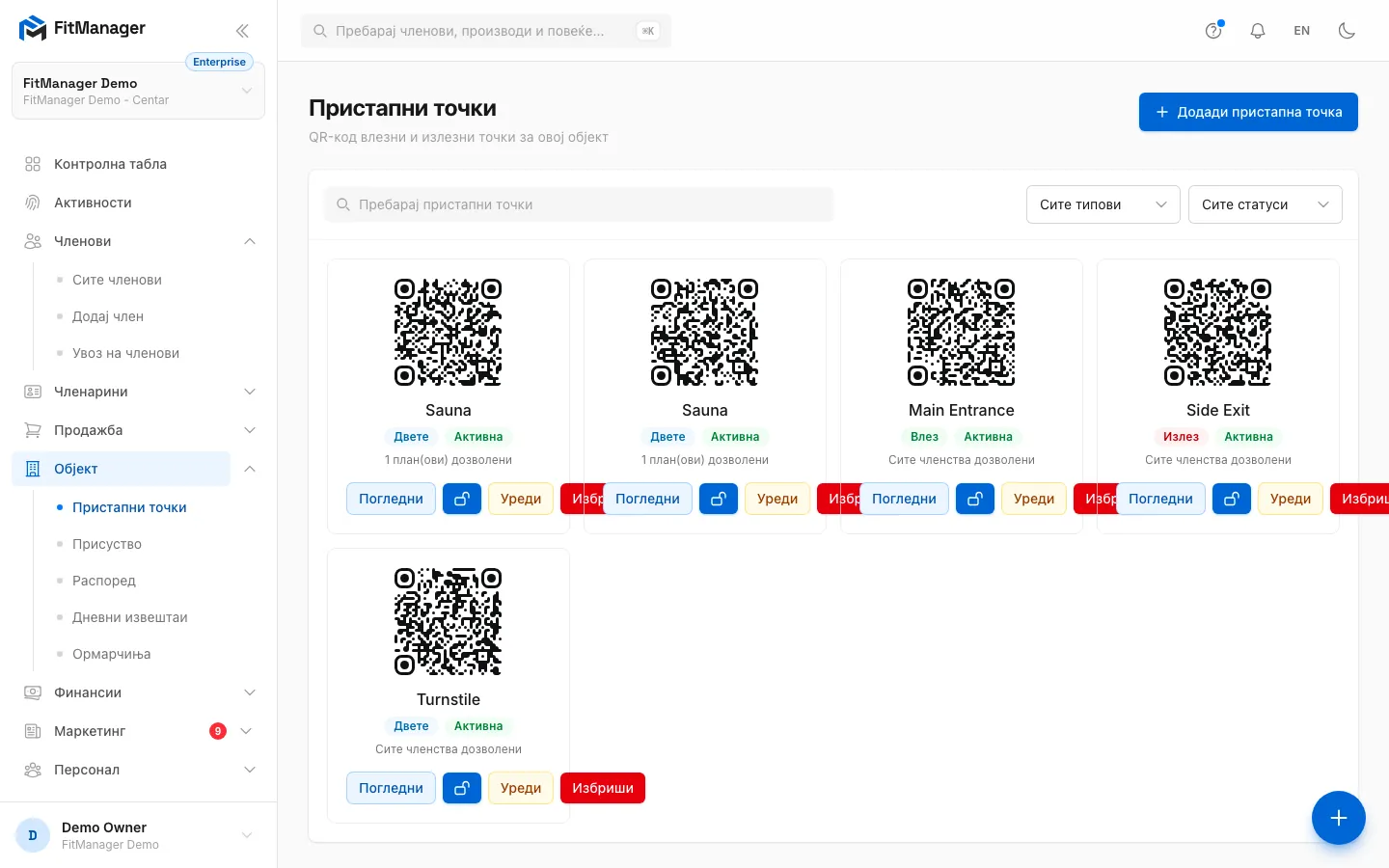Click the Main Entrance QR code thumbnail
Viewport: 1389px width, 868px height.
tap(962, 333)
